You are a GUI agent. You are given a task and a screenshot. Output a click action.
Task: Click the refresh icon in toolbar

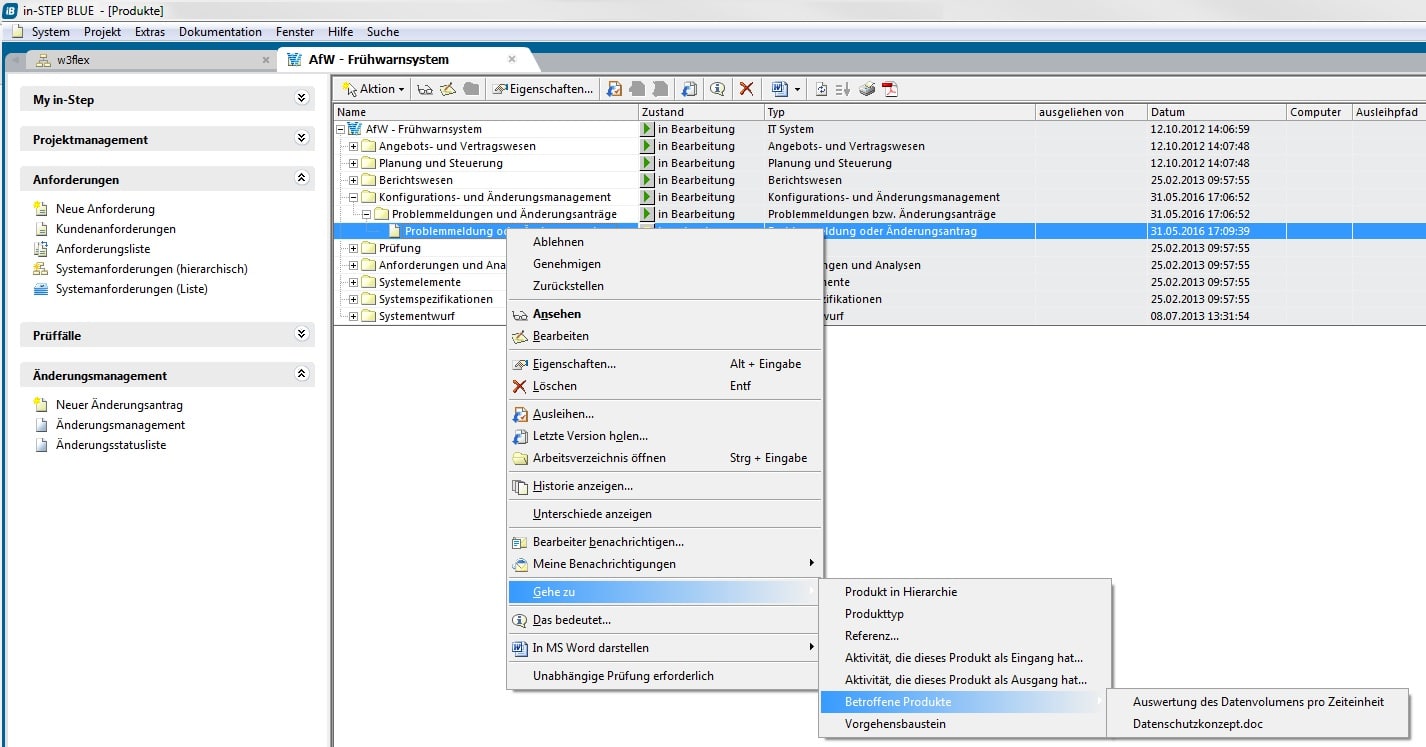tap(821, 89)
